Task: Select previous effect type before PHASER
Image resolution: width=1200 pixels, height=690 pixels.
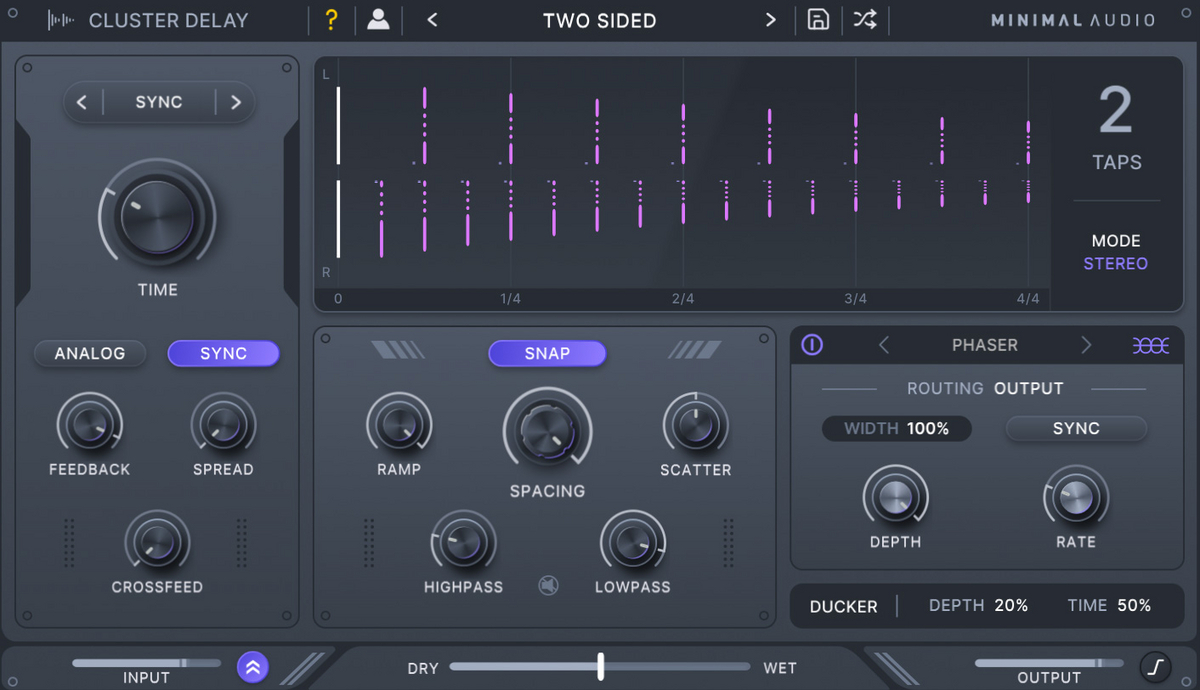Action: pyautogui.click(x=884, y=345)
